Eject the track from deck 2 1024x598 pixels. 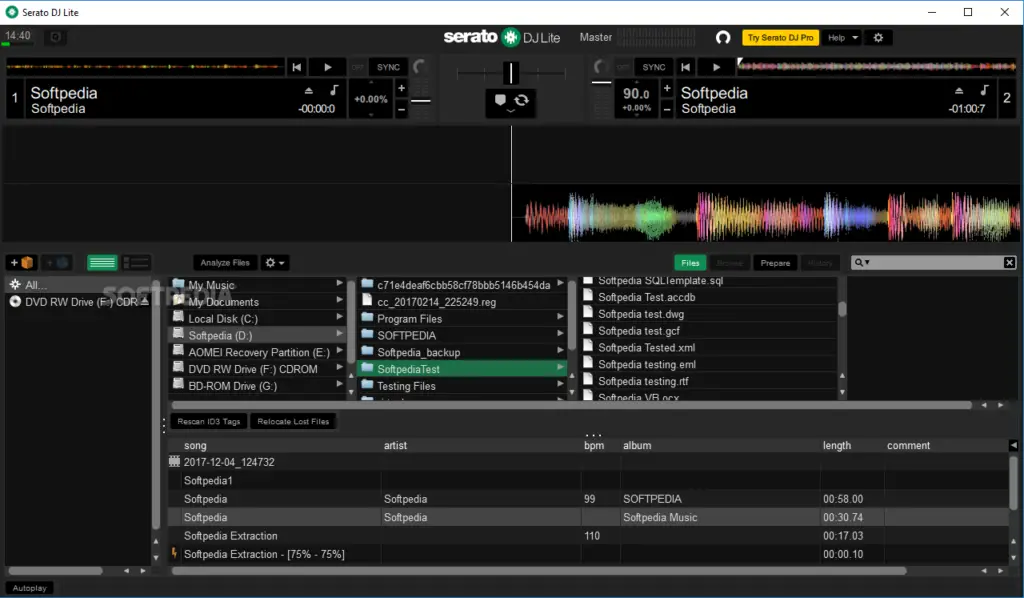click(x=959, y=90)
